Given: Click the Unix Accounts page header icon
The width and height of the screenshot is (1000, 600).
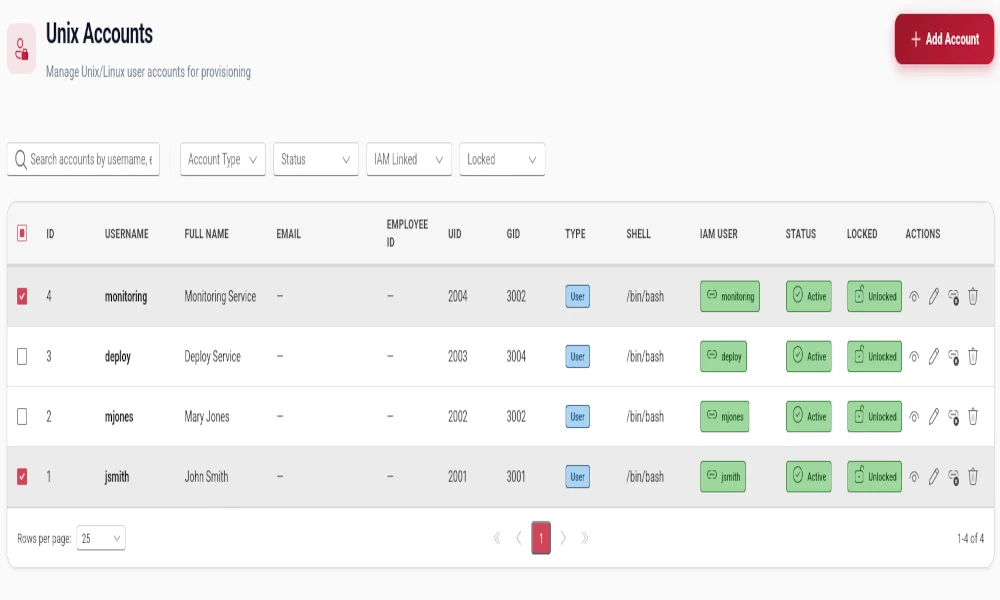Looking at the screenshot, I should click(x=22, y=49).
